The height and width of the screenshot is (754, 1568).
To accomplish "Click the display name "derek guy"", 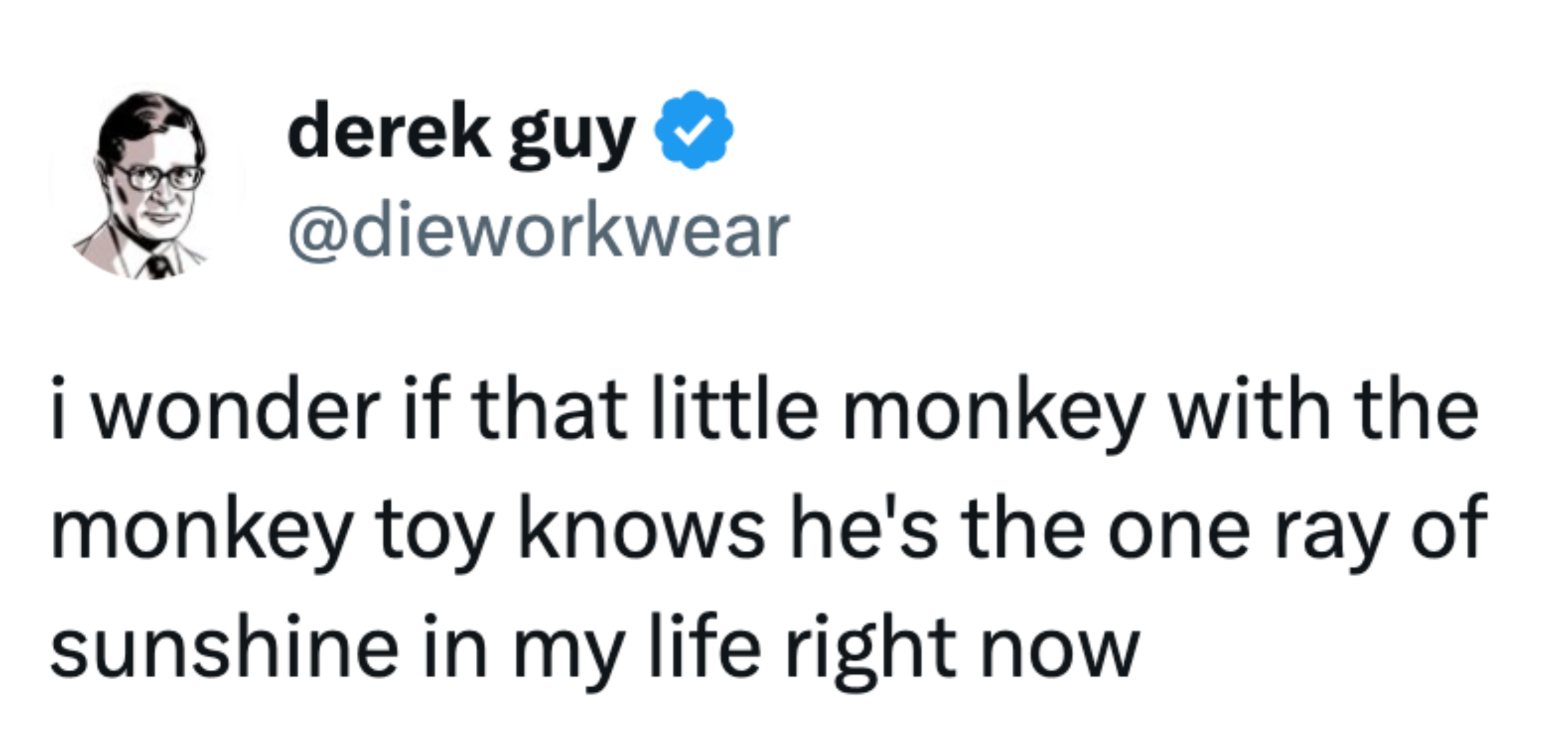I will click(461, 132).
